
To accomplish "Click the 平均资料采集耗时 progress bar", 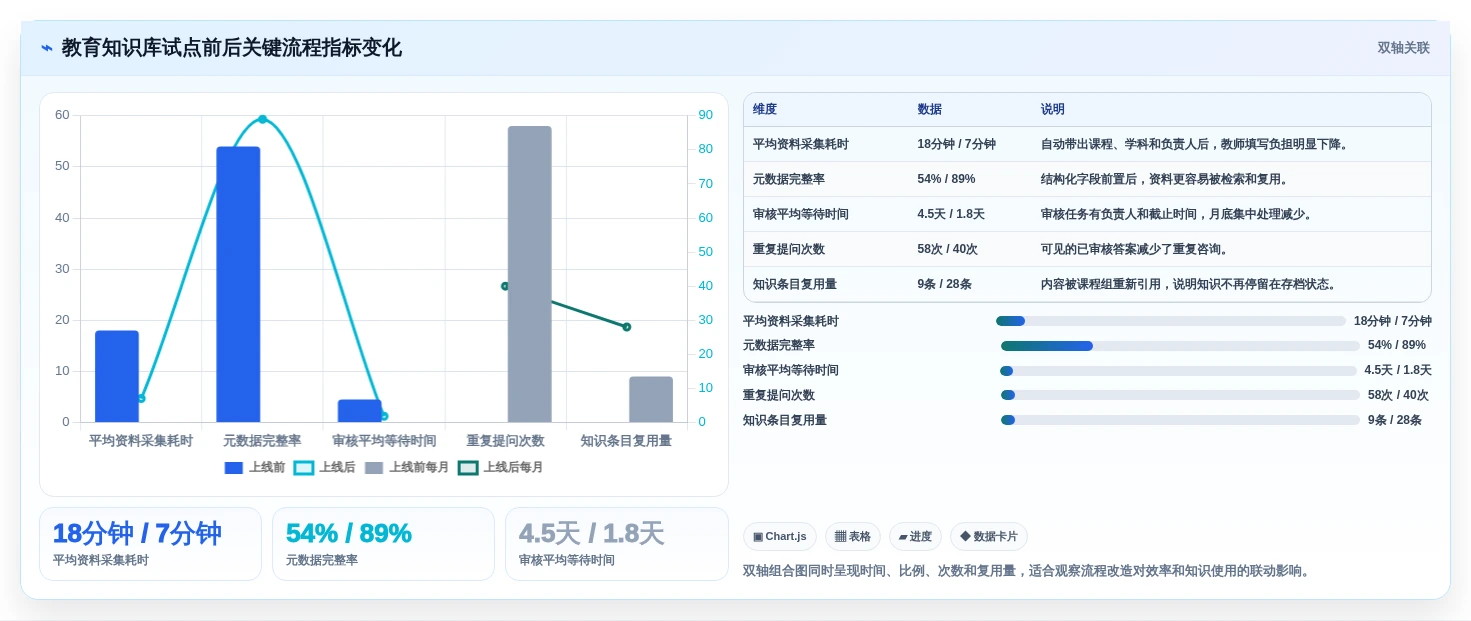I will 1171,321.
